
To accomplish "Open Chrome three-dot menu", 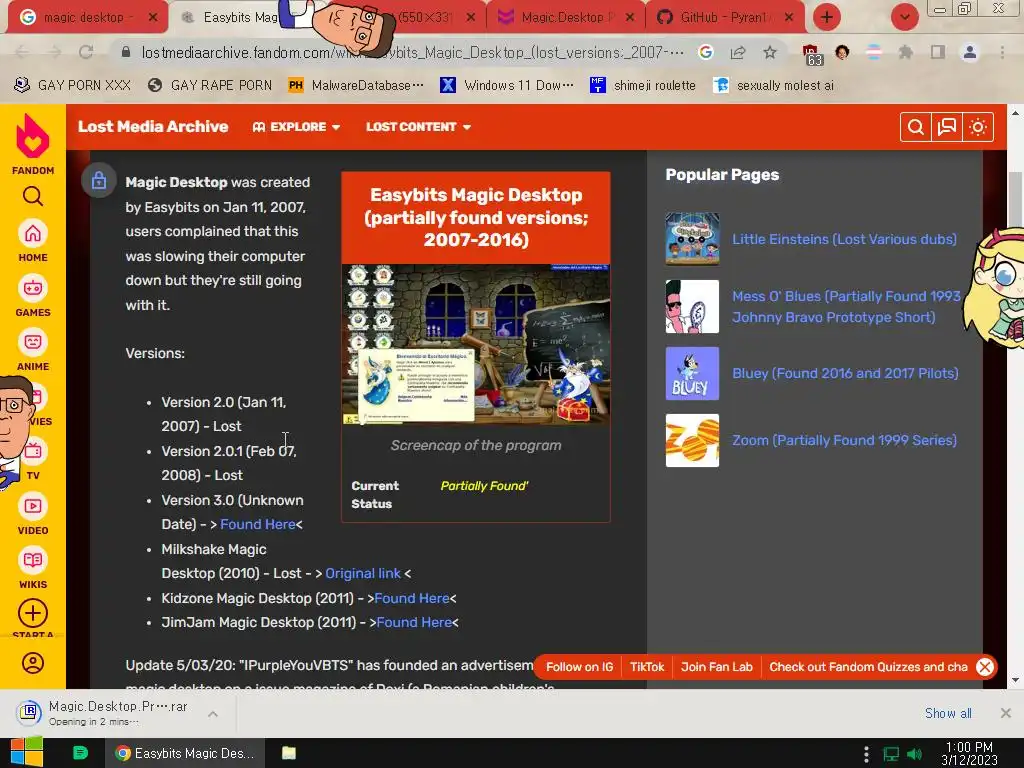I will 1002,52.
